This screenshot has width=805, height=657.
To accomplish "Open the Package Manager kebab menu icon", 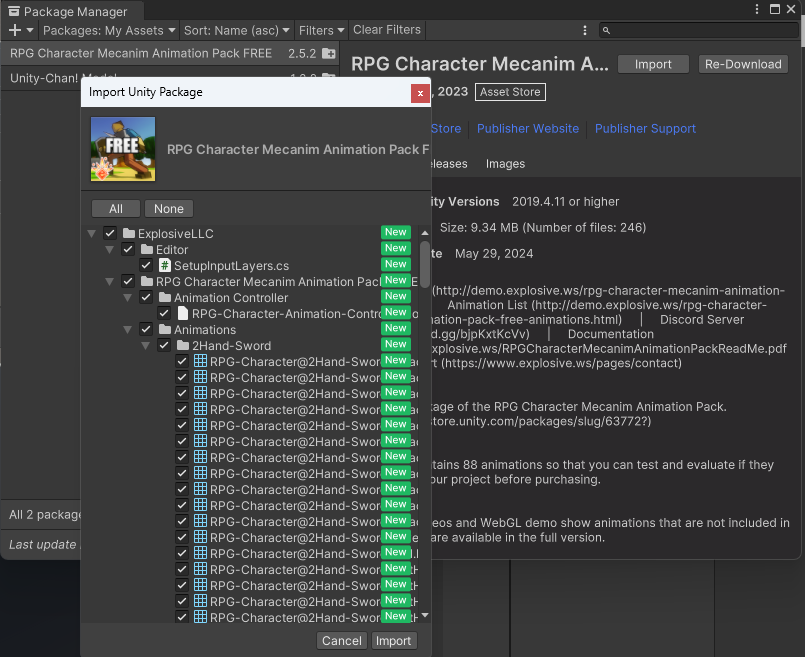I will pos(585,30).
